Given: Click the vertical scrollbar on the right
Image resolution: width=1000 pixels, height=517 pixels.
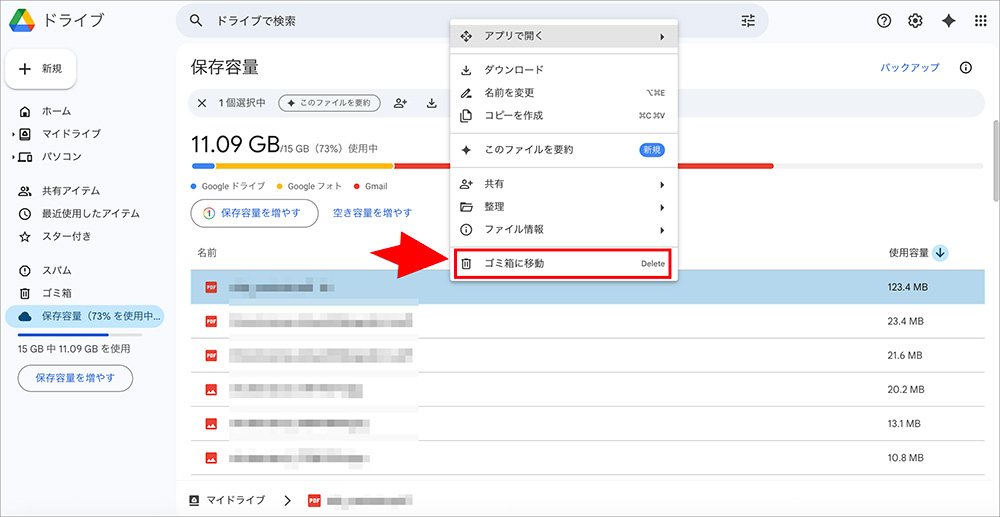Looking at the screenshot, I should (x=997, y=161).
